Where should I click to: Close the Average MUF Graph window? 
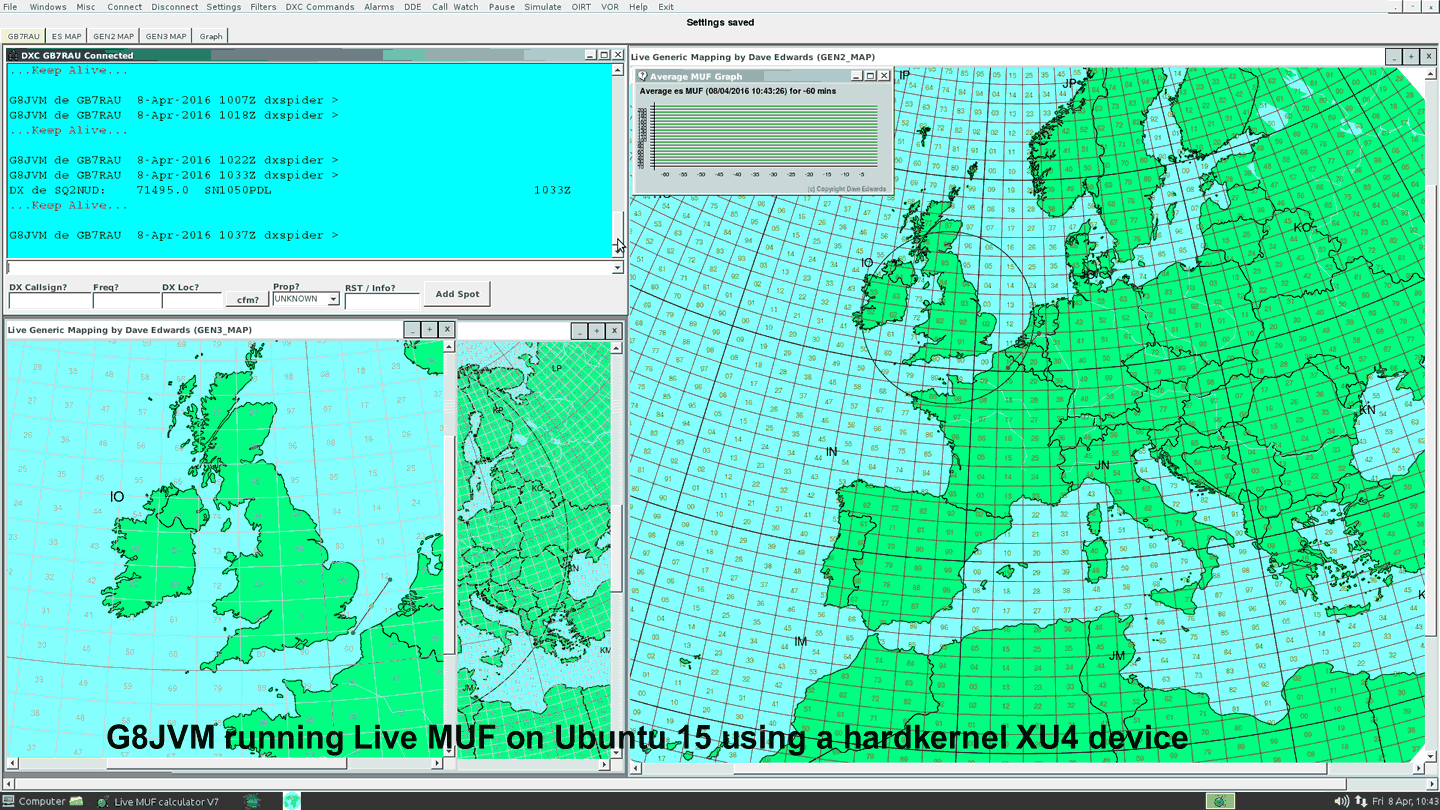tap(884, 76)
